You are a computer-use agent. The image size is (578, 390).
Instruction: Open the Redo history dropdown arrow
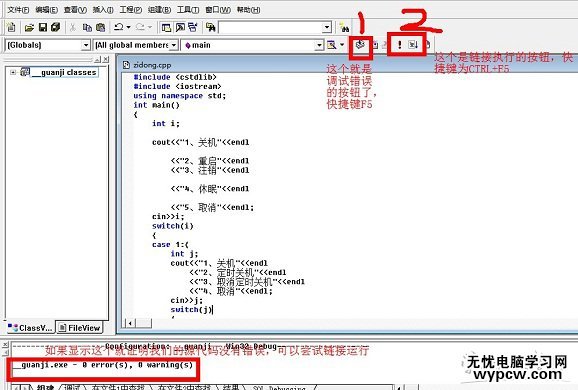pyautogui.click(x=150, y=27)
